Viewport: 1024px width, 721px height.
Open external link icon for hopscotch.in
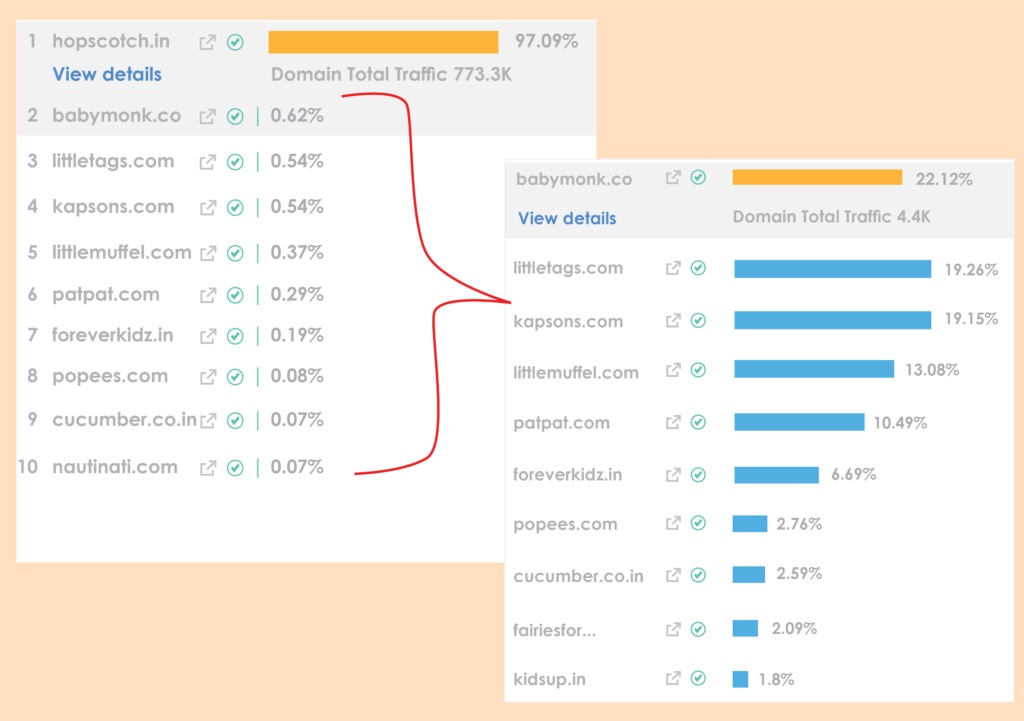[x=208, y=42]
